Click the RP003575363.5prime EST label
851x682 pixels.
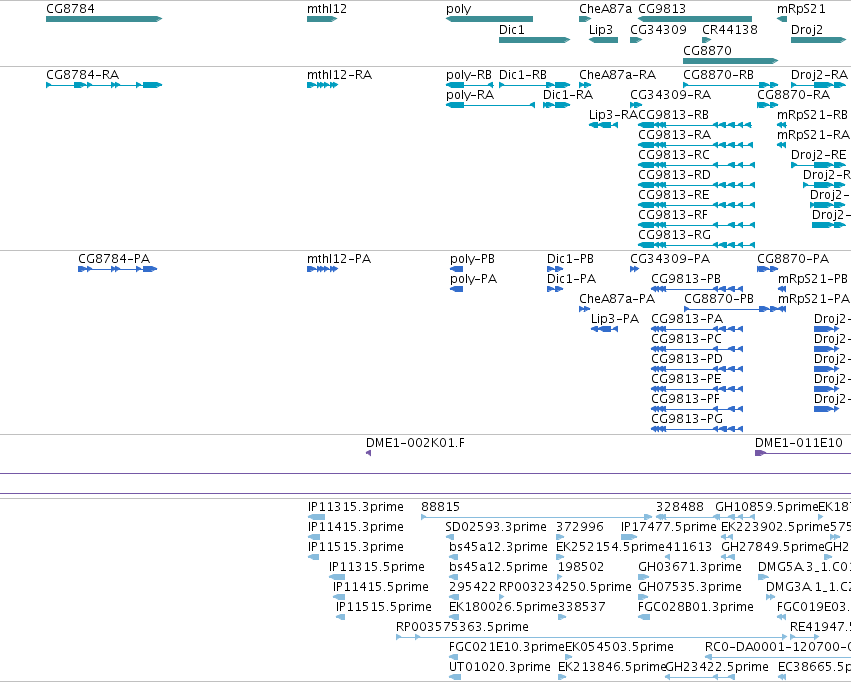pyautogui.click(x=462, y=627)
